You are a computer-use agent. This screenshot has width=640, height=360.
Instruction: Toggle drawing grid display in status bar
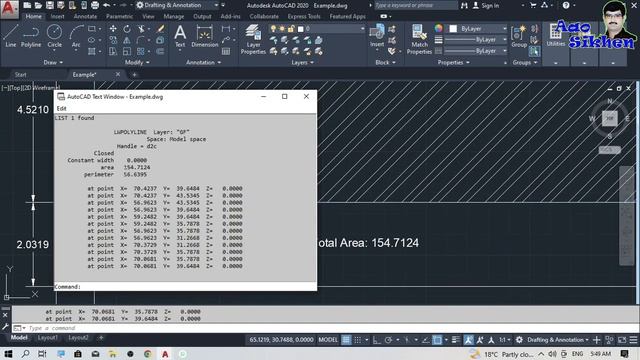(346, 340)
